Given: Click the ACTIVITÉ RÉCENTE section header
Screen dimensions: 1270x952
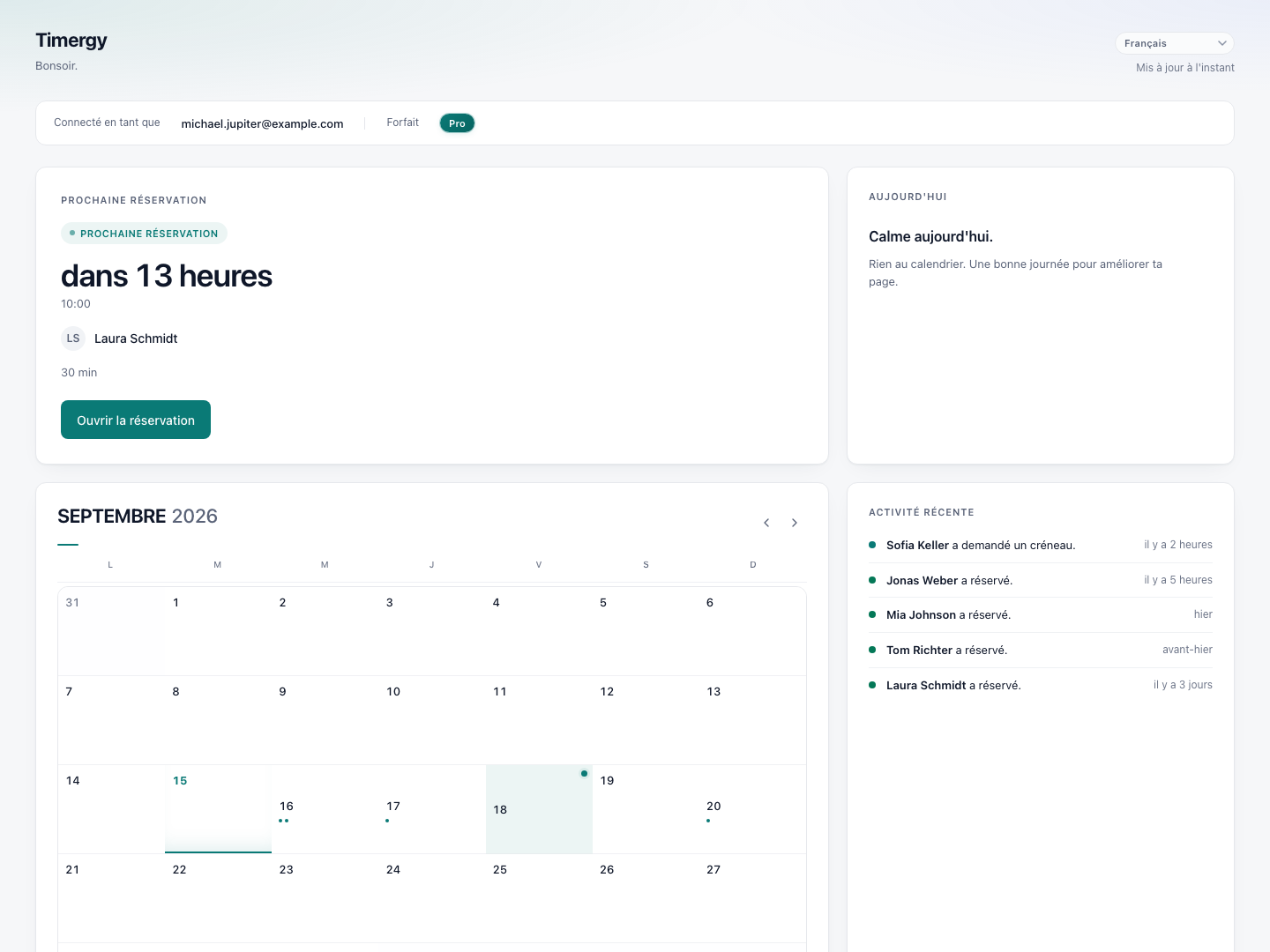Looking at the screenshot, I should click(922, 512).
